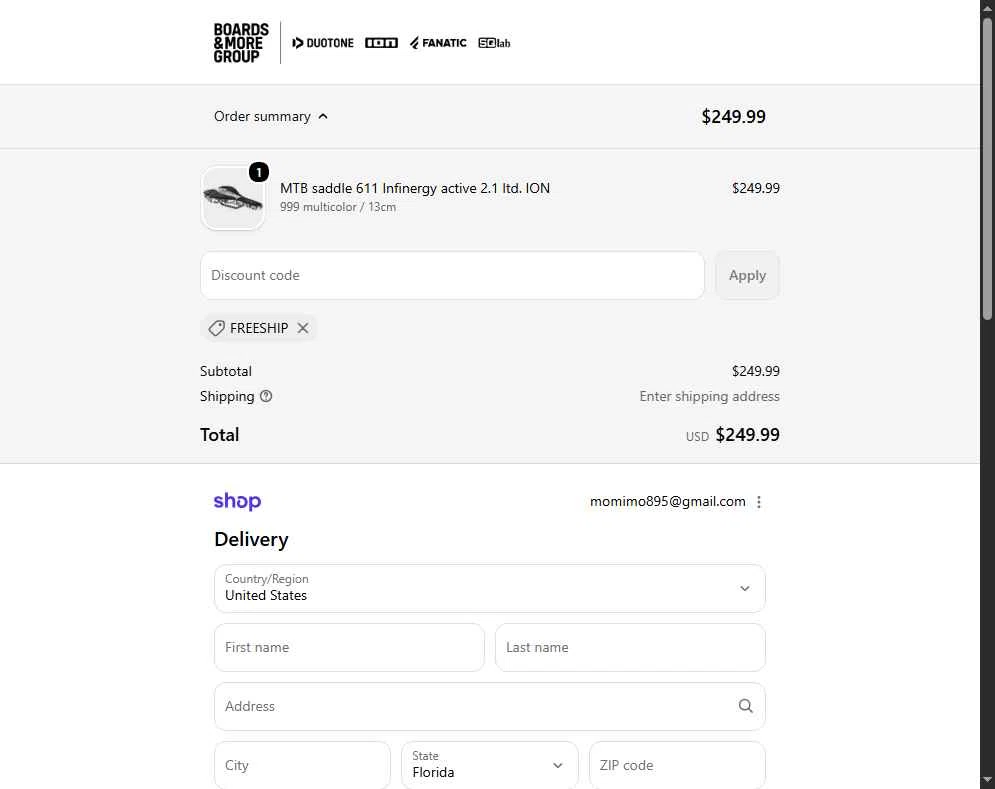Click the address search magnifier icon
The height and width of the screenshot is (789, 995).
[746, 706]
